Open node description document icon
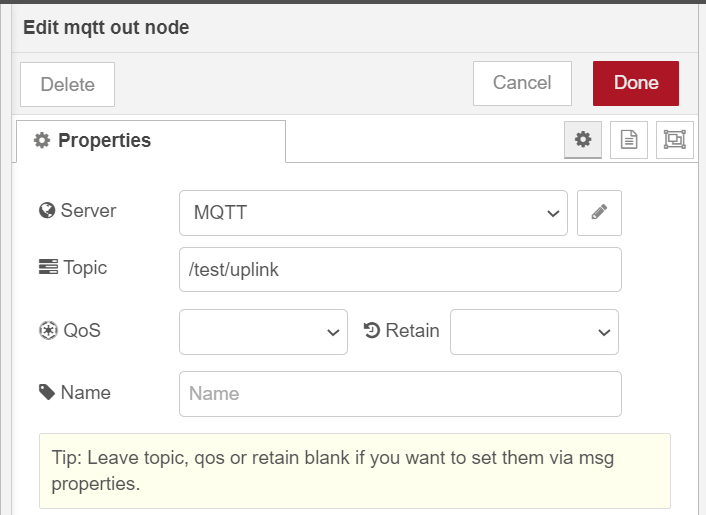The image size is (706, 515). 629,140
